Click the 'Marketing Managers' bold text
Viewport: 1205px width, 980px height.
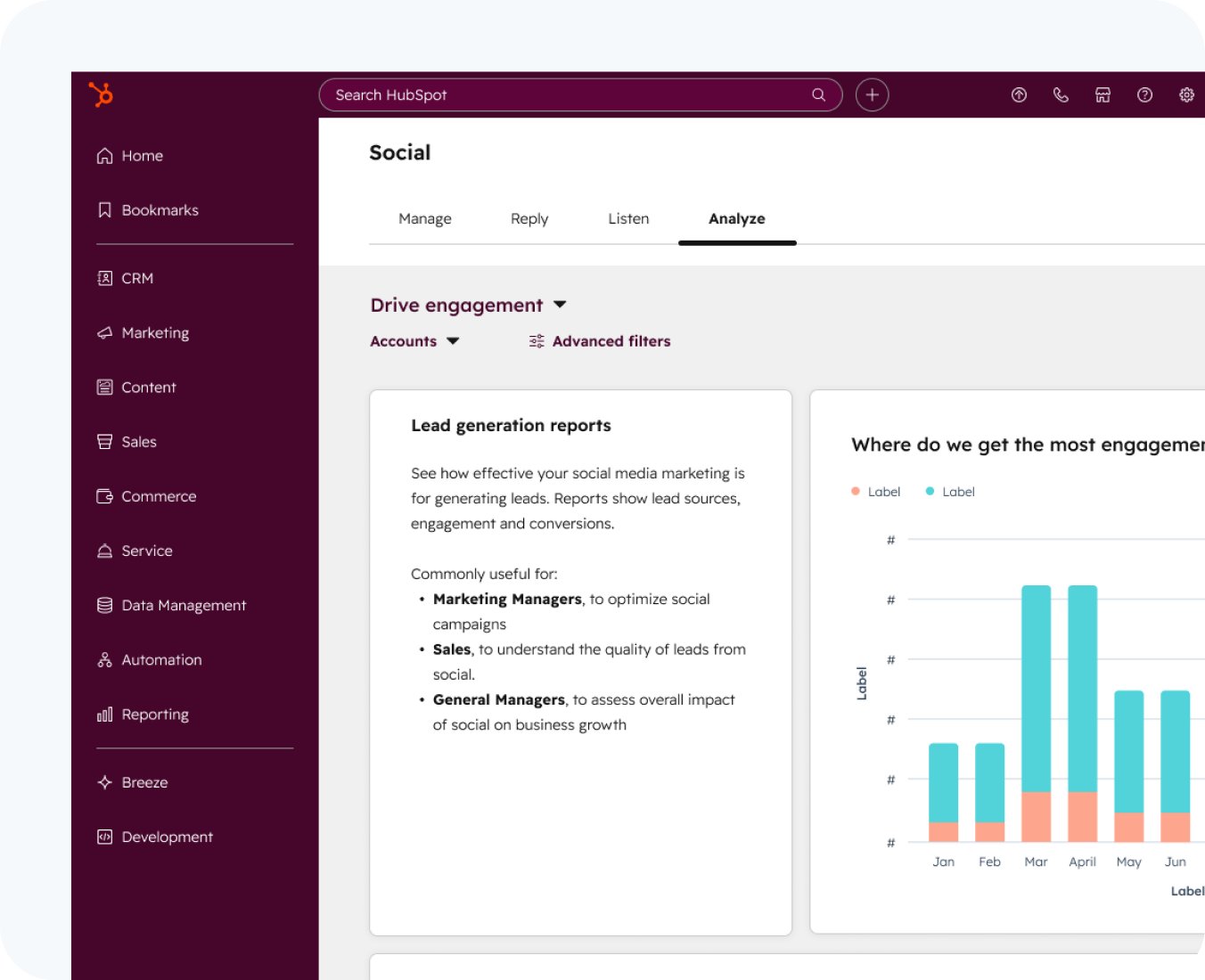pyautogui.click(x=507, y=600)
